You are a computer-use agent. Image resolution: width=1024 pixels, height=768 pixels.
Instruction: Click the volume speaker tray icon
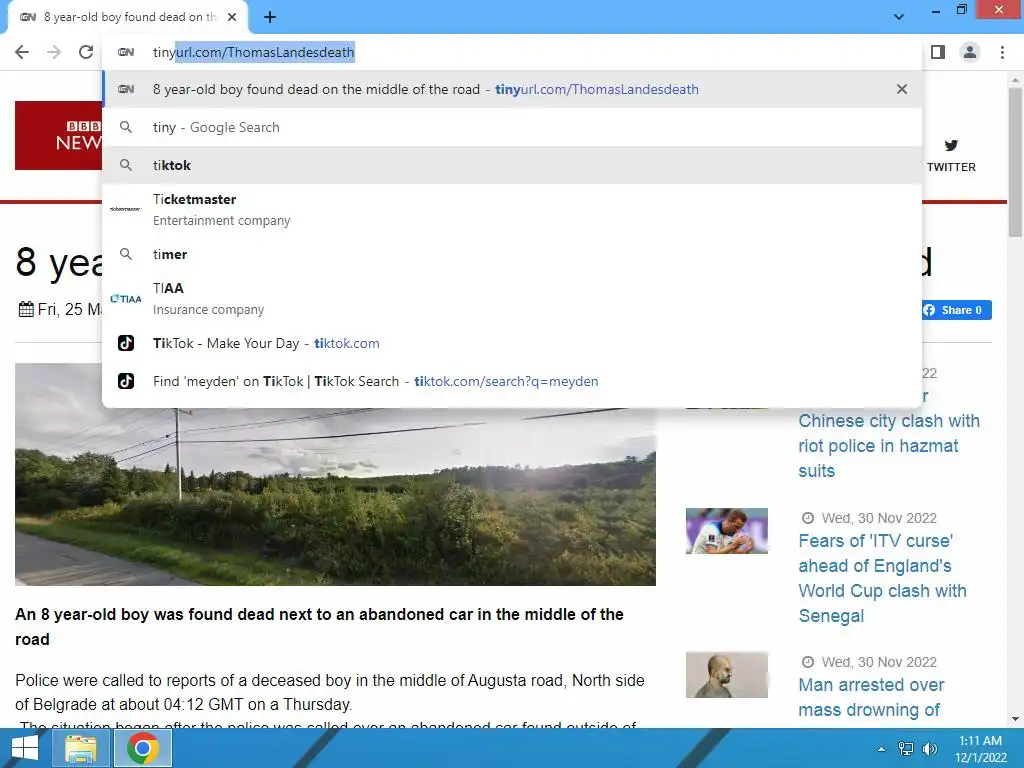click(930, 749)
